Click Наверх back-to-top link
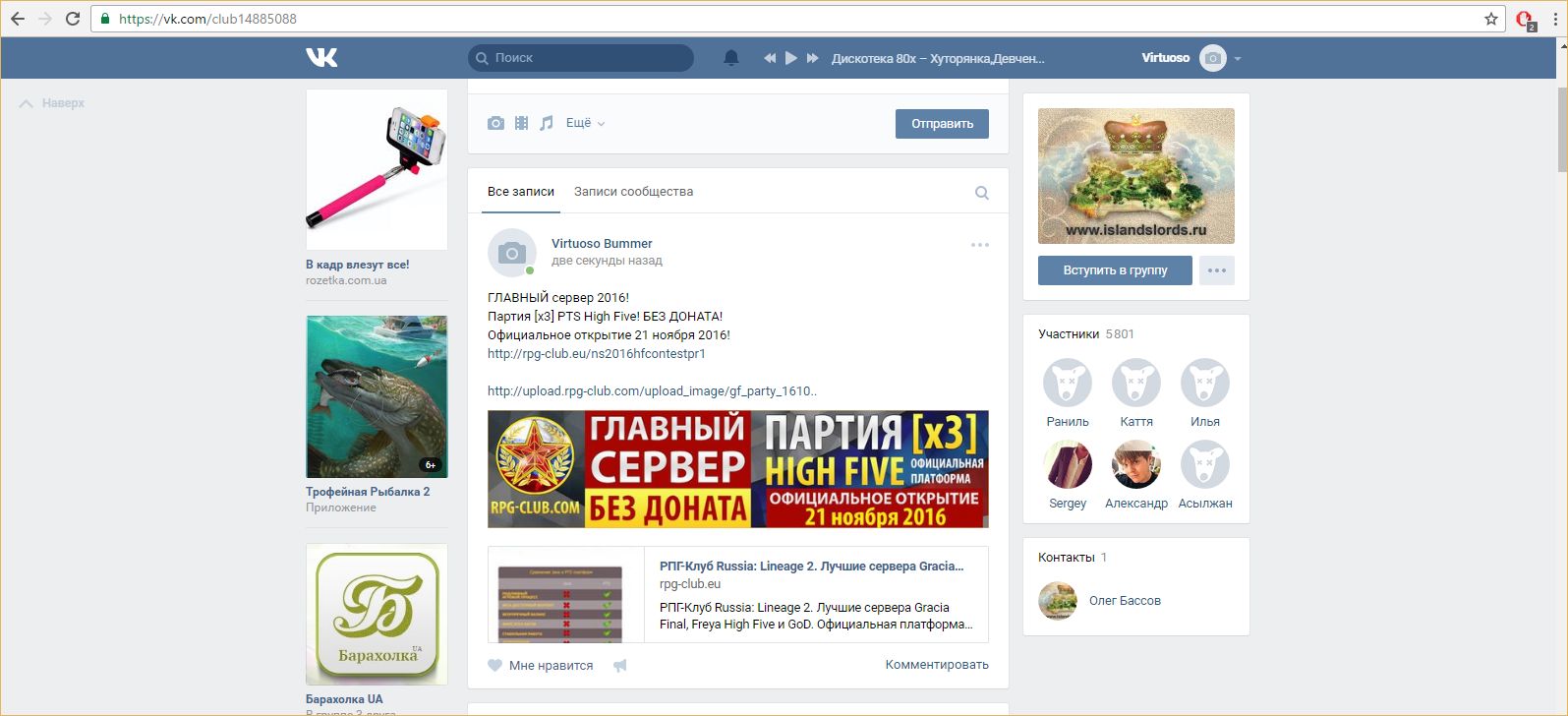 [53, 103]
